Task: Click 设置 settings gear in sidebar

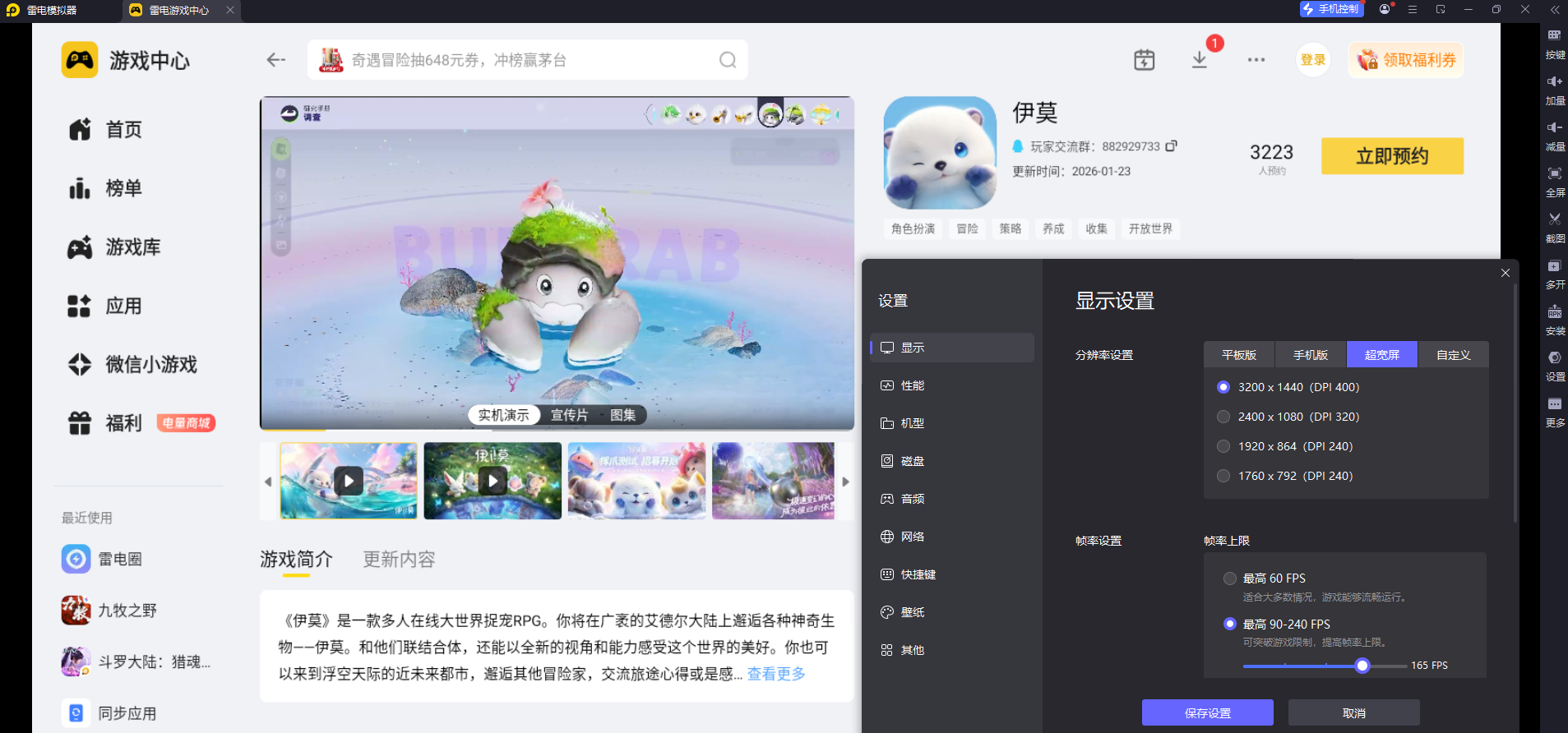Action: 1555,366
